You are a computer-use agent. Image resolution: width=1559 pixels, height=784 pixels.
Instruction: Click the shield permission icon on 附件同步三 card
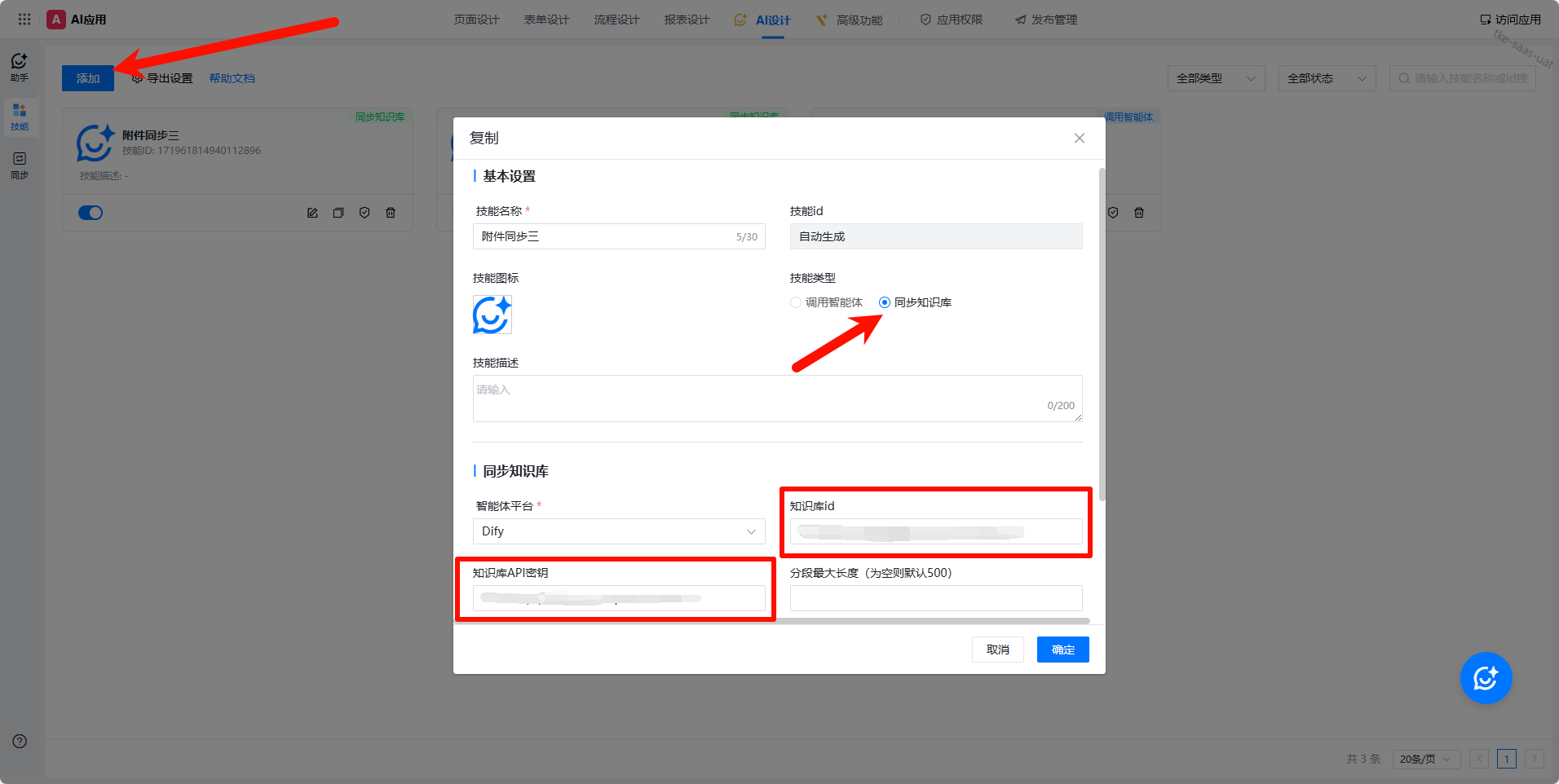364,213
